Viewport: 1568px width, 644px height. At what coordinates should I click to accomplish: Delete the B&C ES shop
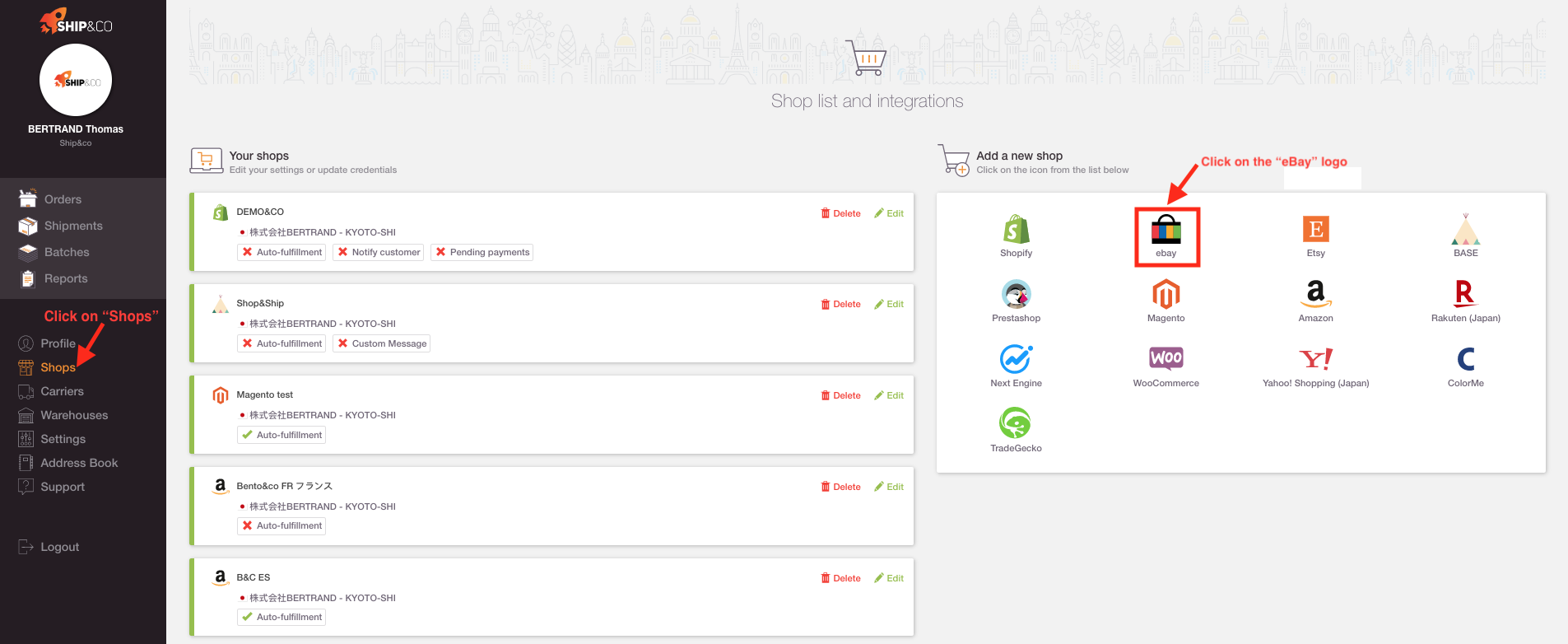click(x=840, y=578)
